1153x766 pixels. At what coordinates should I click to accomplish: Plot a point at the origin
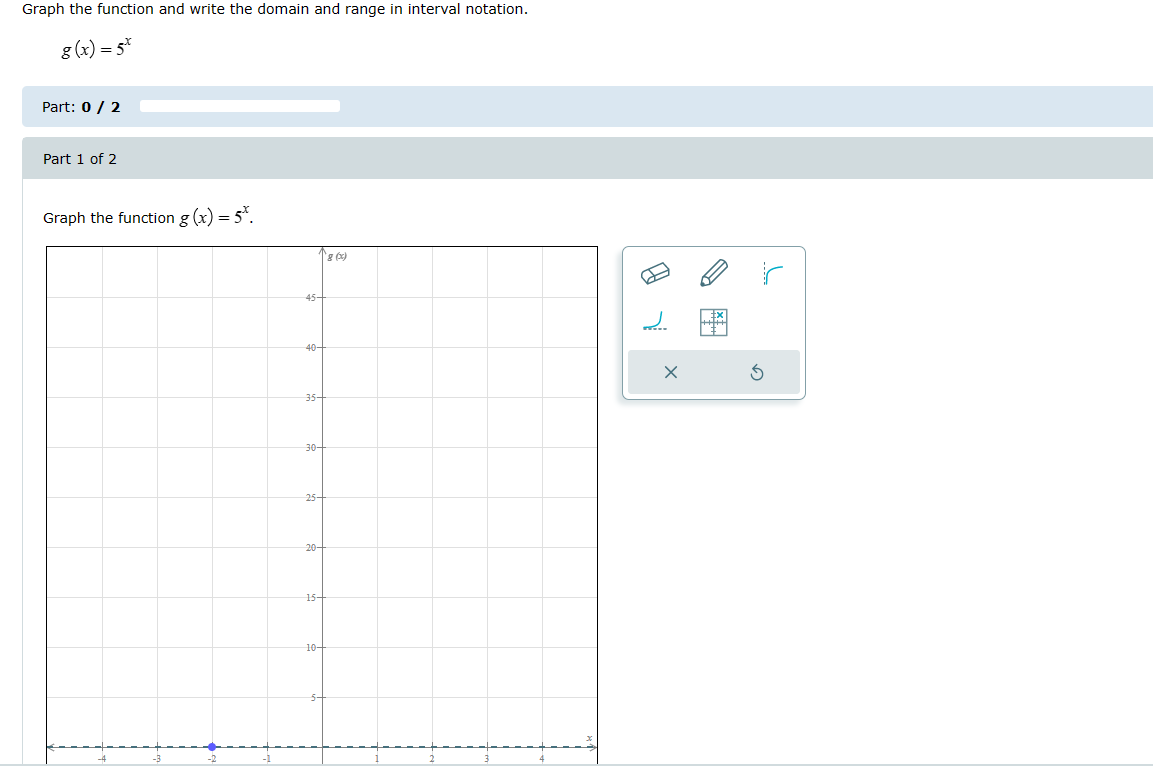(x=322, y=746)
